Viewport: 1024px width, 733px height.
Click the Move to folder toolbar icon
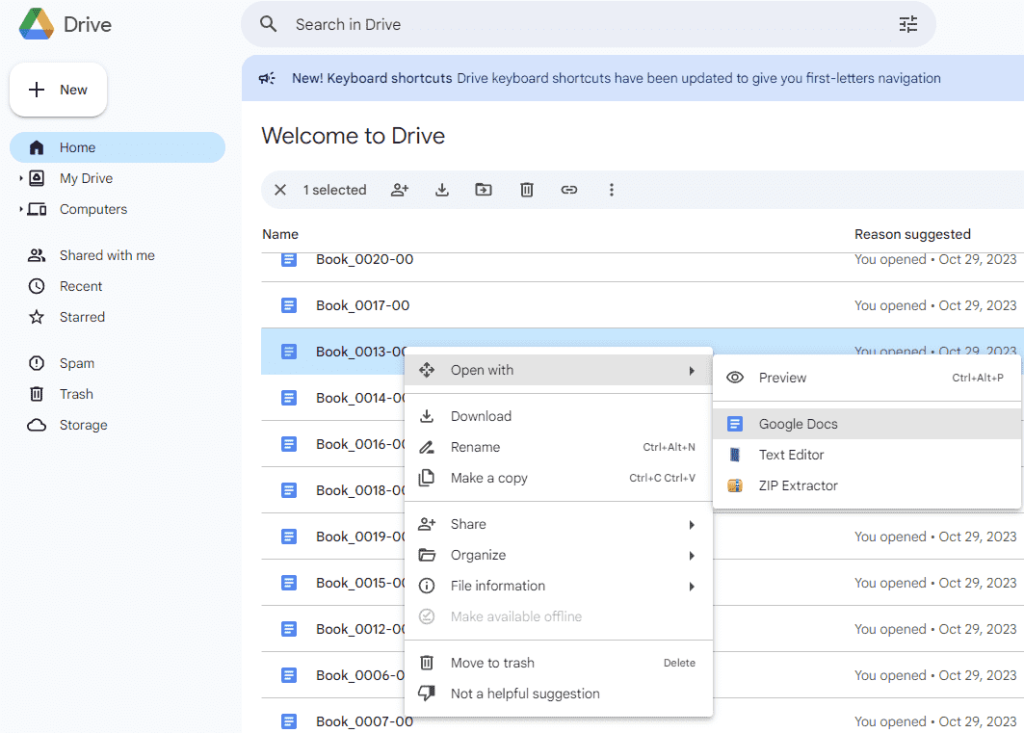click(x=483, y=190)
